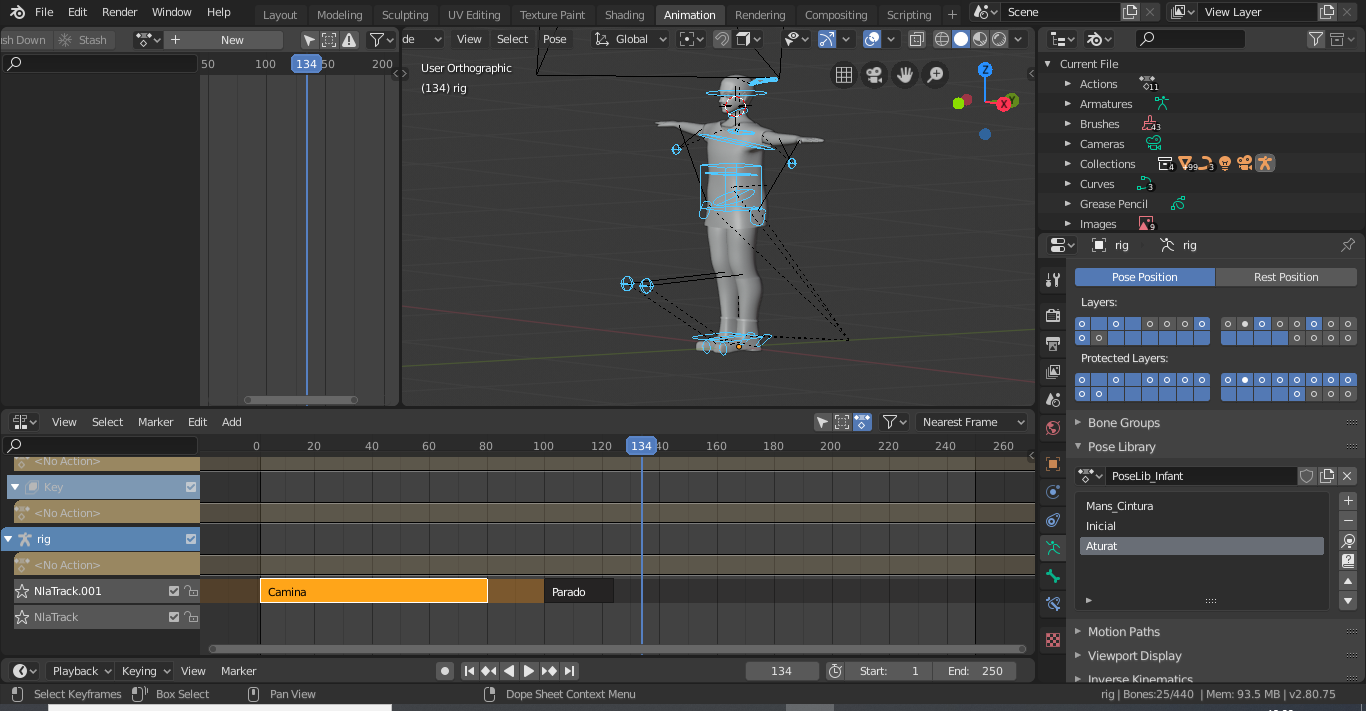The height and width of the screenshot is (711, 1366).
Task: Open the Render properties tab icon
Action: (1052, 315)
